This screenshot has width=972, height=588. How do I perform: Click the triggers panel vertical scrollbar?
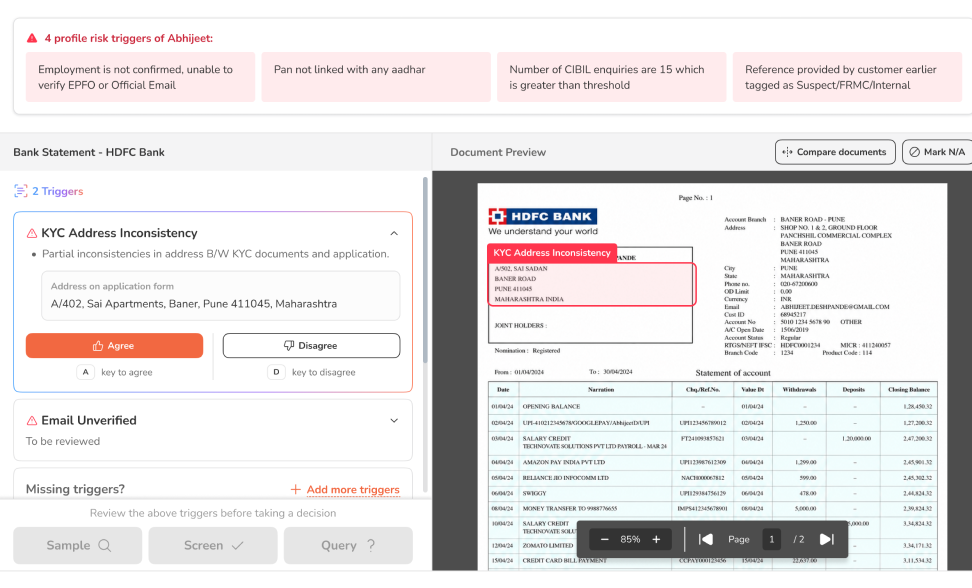click(425, 270)
